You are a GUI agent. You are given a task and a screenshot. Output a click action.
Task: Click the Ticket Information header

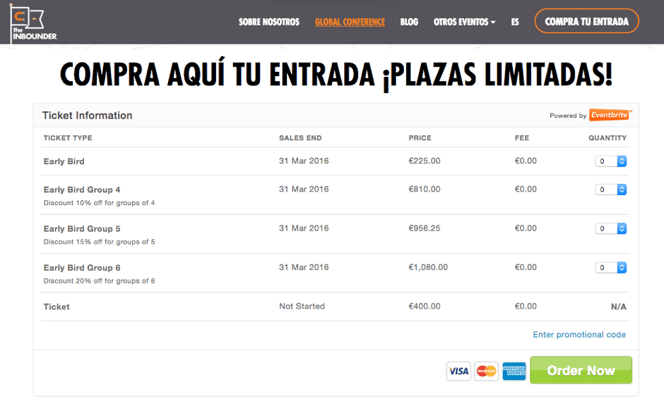click(x=87, y=115)
